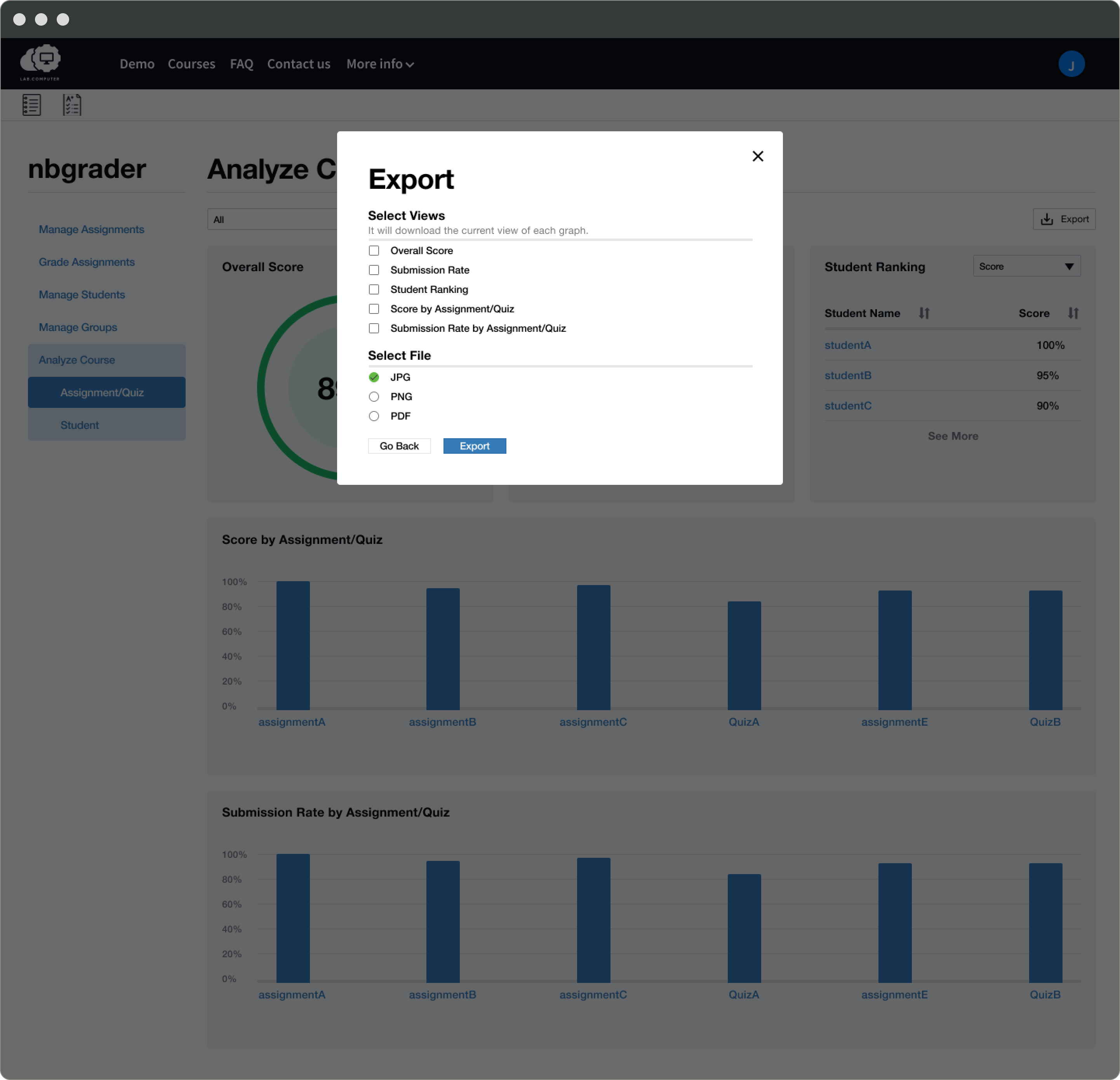This screenshot has width=1120, height=1080.
Task: Click QuizA label in Submission Rate chart
Action: tap(744, 995)
